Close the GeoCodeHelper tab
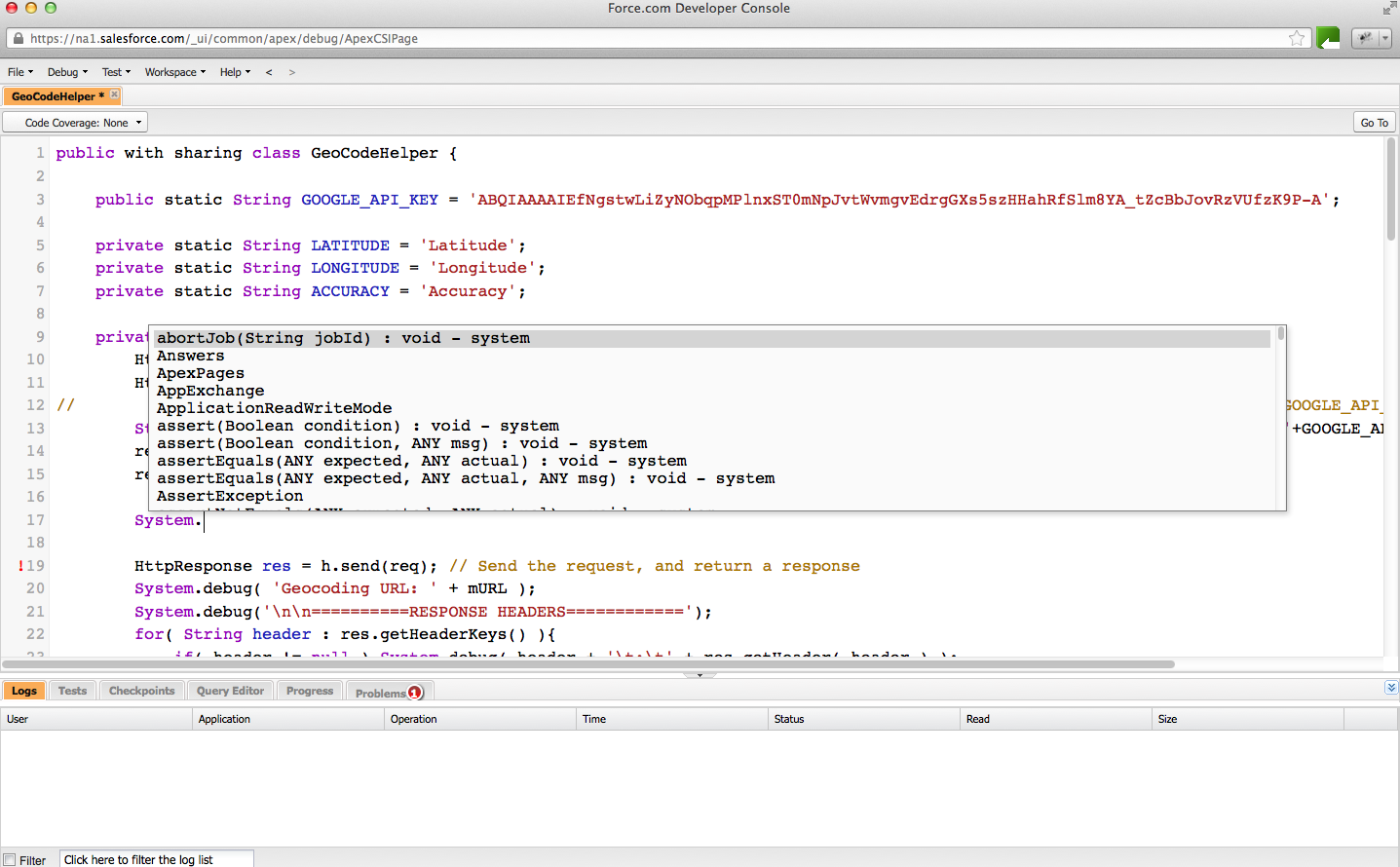This screenshot has height=867, width=1400. (114, 94)
